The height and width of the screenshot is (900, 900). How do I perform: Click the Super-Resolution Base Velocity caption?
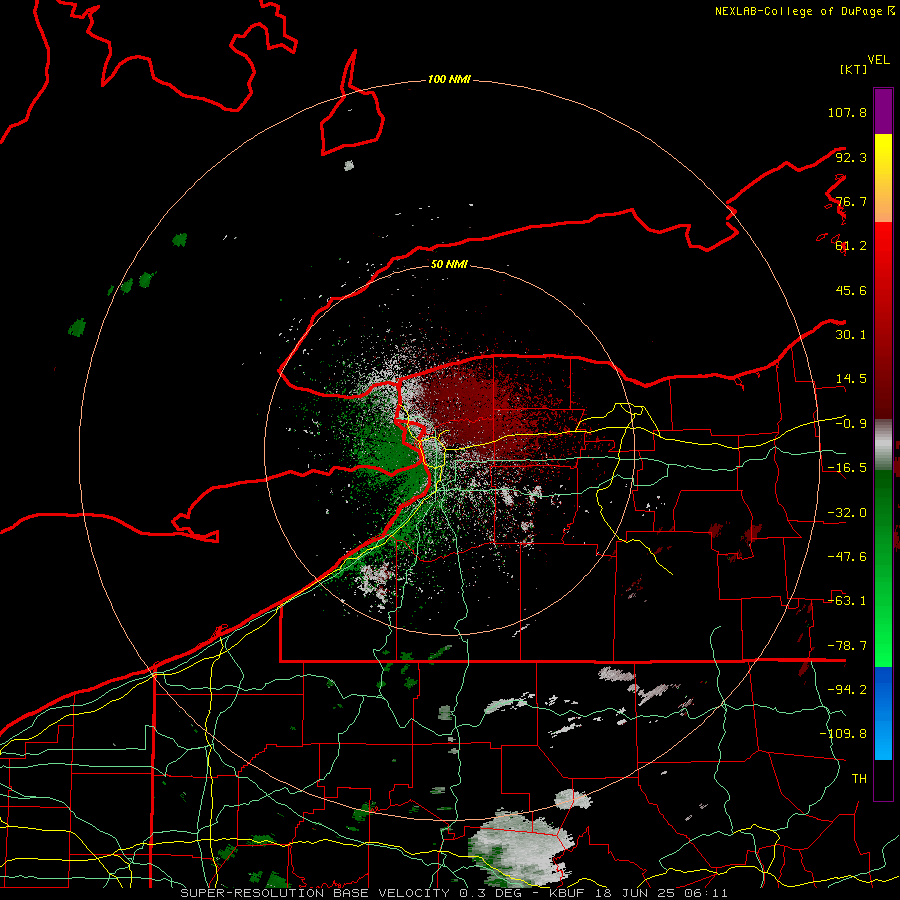pyautogui.click(x=453, y=893)
